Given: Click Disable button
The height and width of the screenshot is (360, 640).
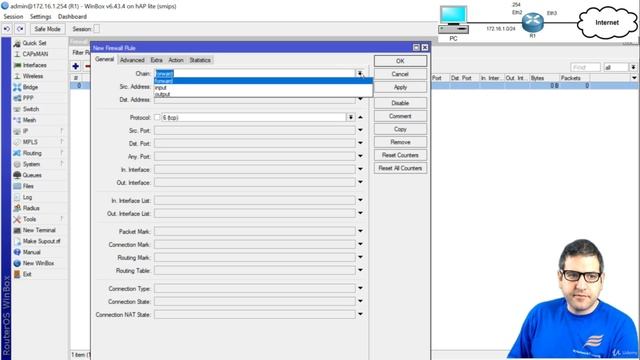Looking at the screenshot, I should [400, 103].
